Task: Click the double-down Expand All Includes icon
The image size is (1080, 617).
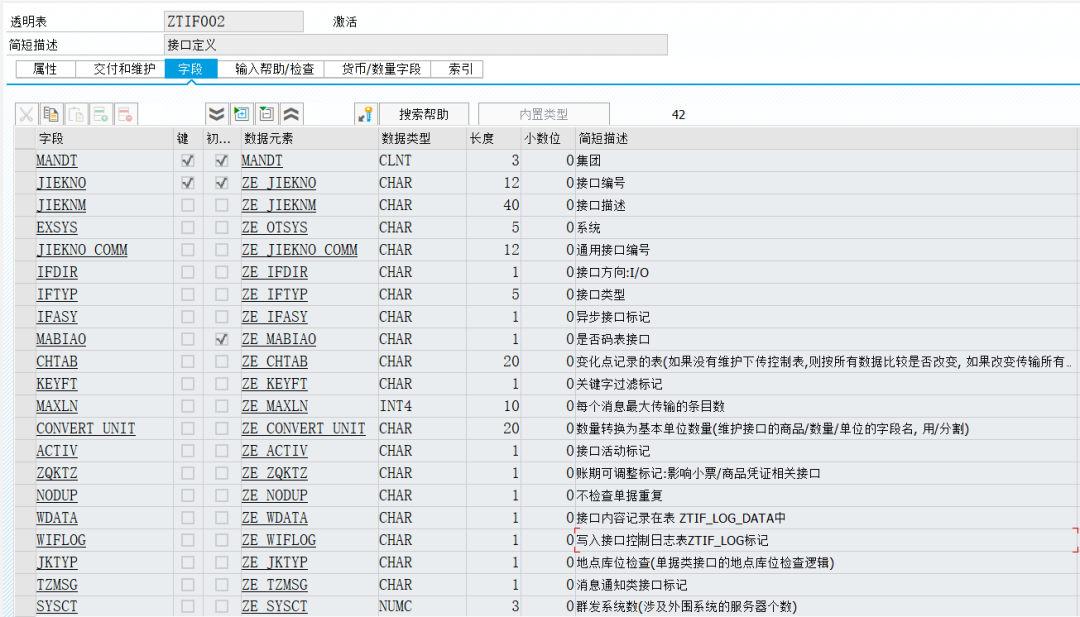Action: (216, 114)
